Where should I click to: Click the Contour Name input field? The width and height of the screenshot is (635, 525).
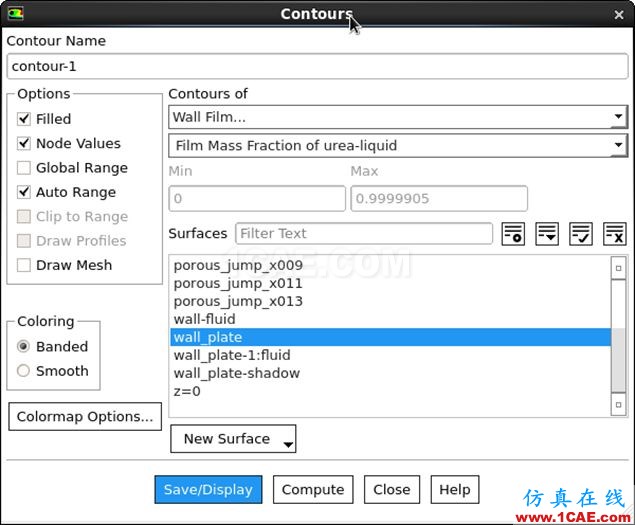318,66
